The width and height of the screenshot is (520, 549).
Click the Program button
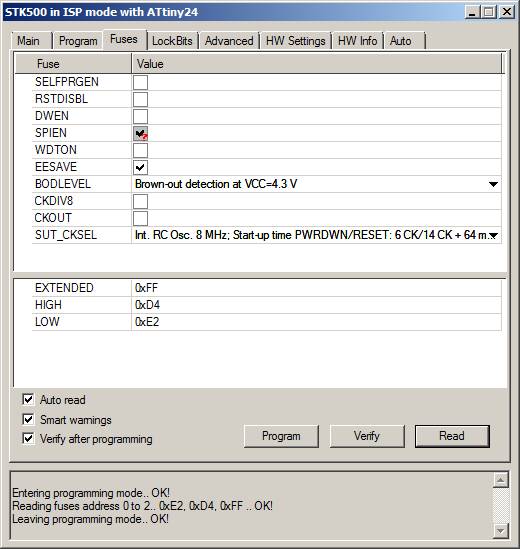[x=281, y=436]
